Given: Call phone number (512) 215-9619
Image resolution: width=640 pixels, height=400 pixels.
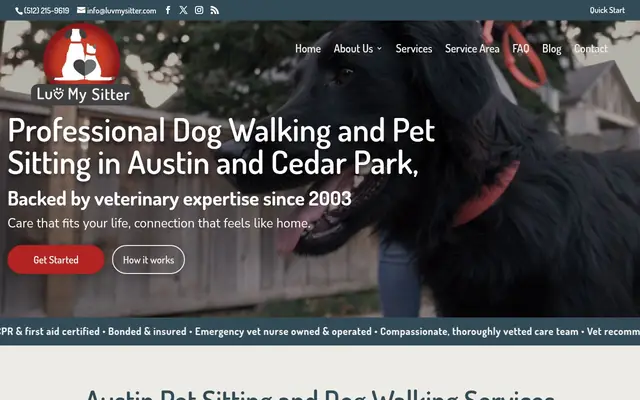Looking at the screenshot, I should [47, 11].
